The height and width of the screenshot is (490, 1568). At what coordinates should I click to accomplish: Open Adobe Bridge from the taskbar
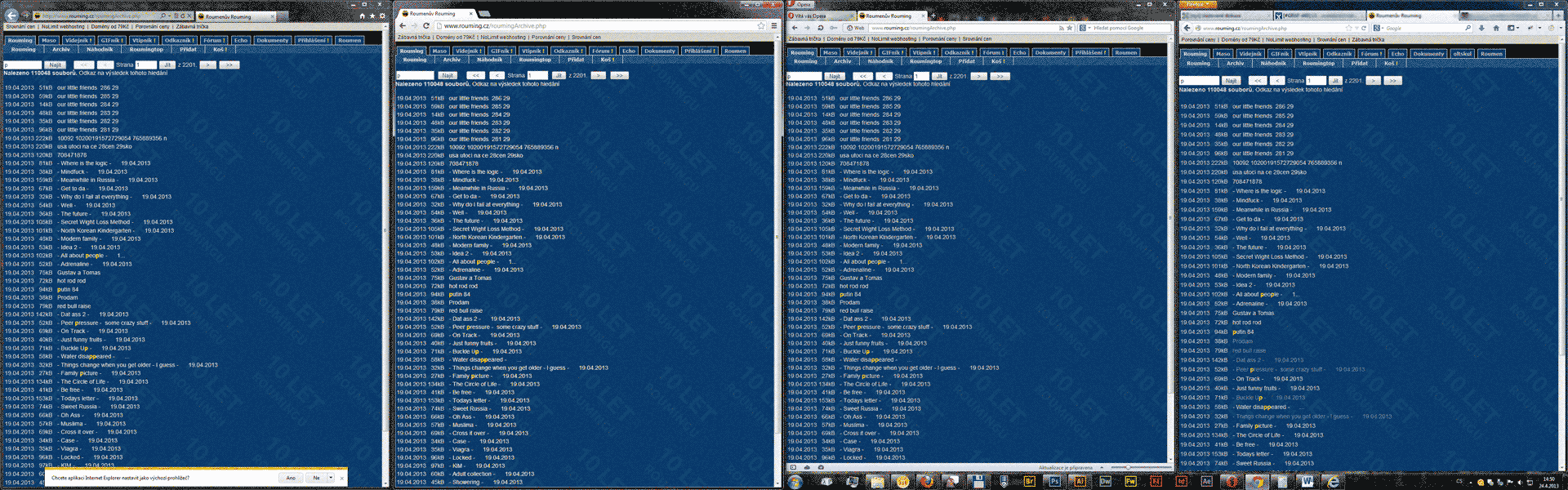click(1029, 481)
